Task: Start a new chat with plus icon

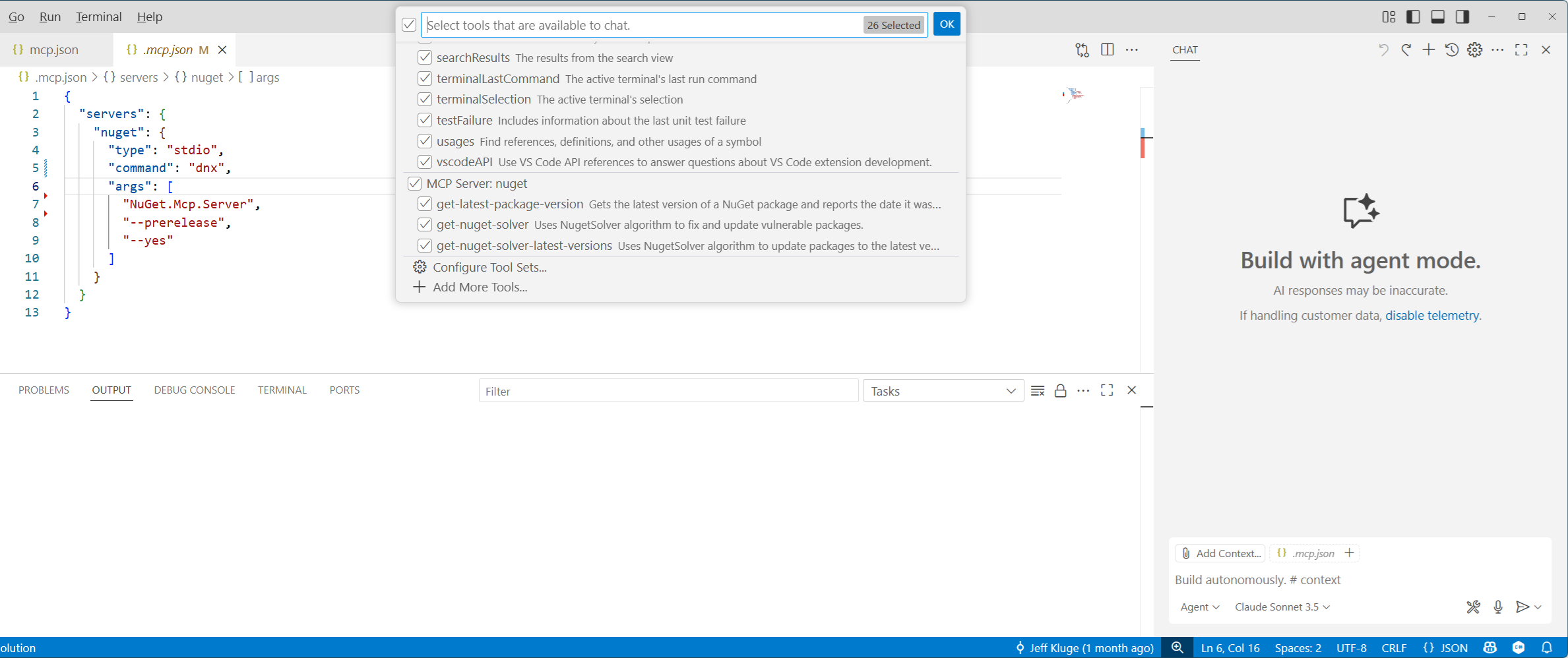Action: [1428, 49]
